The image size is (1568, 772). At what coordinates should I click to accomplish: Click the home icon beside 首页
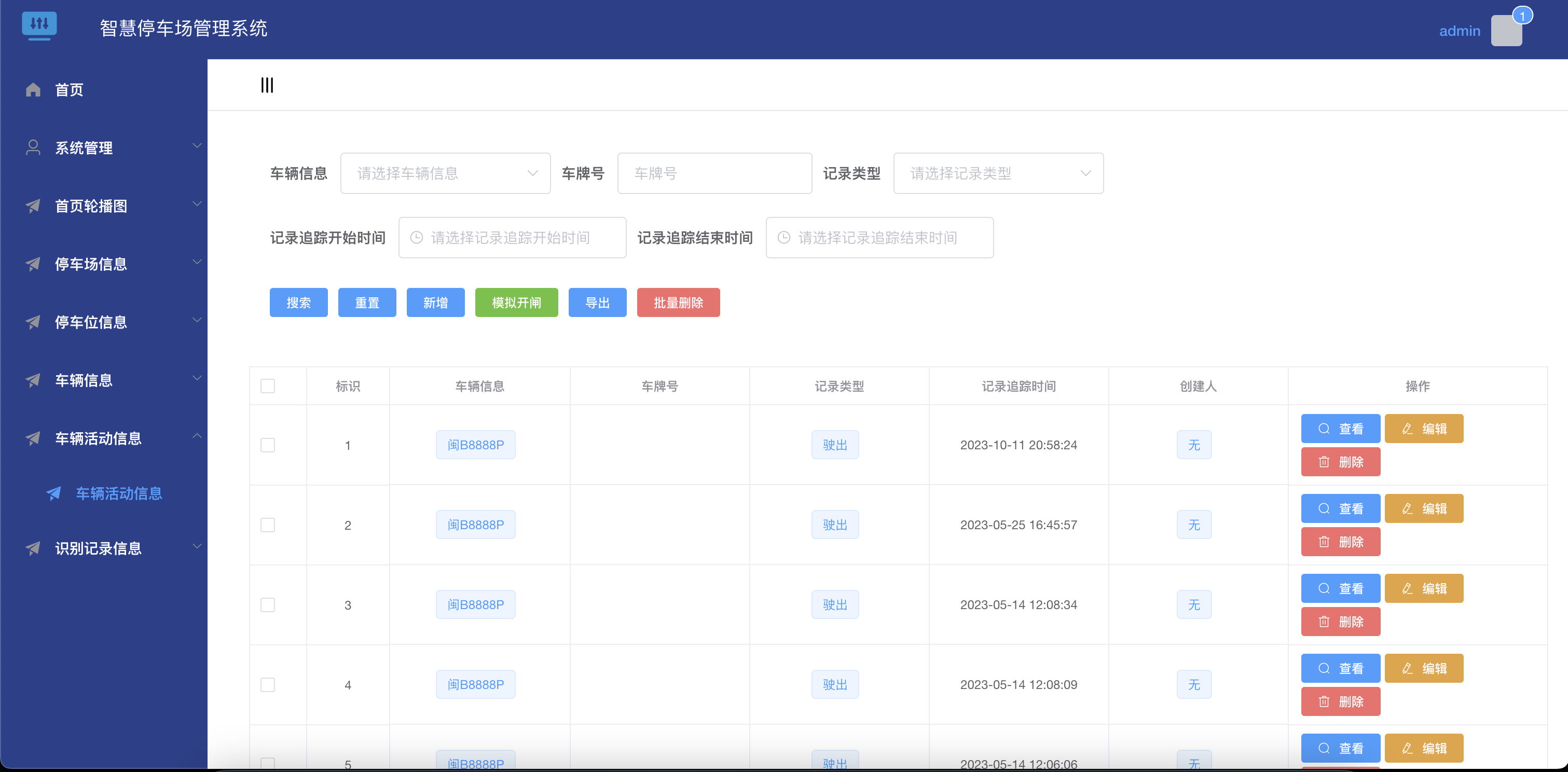pos(34,90)
